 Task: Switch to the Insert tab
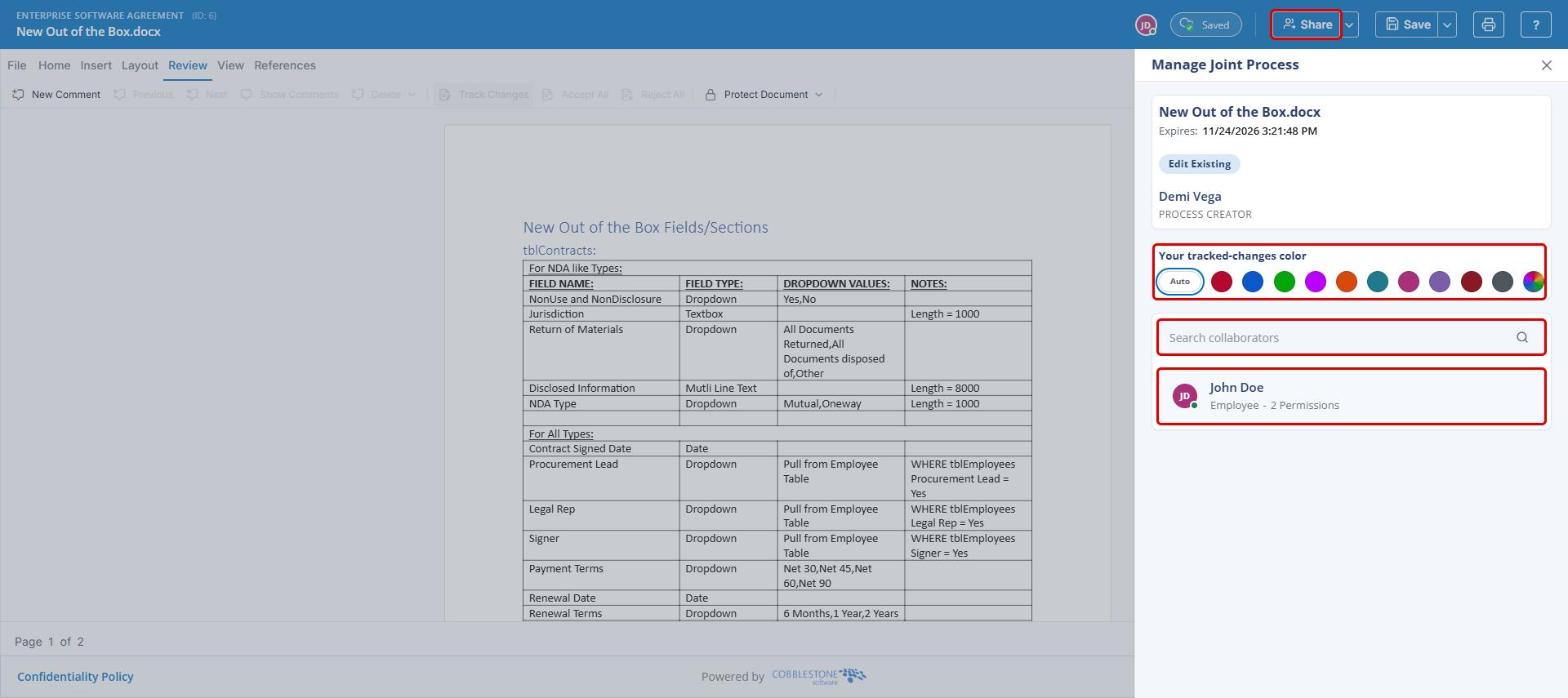(96, 65)
